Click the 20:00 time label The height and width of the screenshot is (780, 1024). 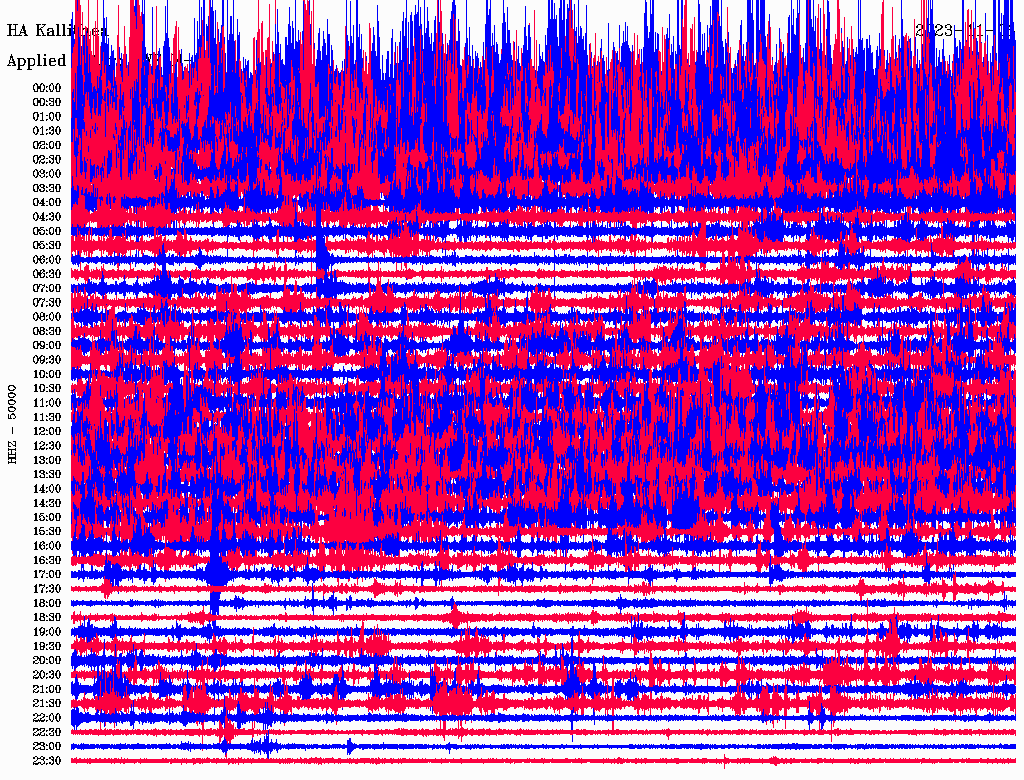[x=47, y=660]
